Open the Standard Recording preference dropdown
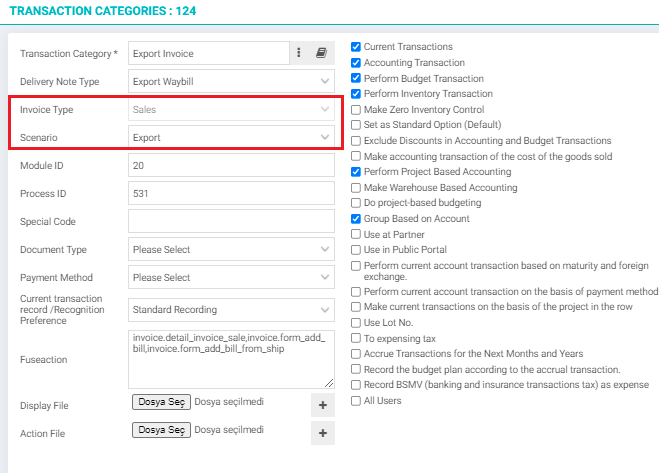The width and height of the screenshot is (659, 473). point(232,309)
